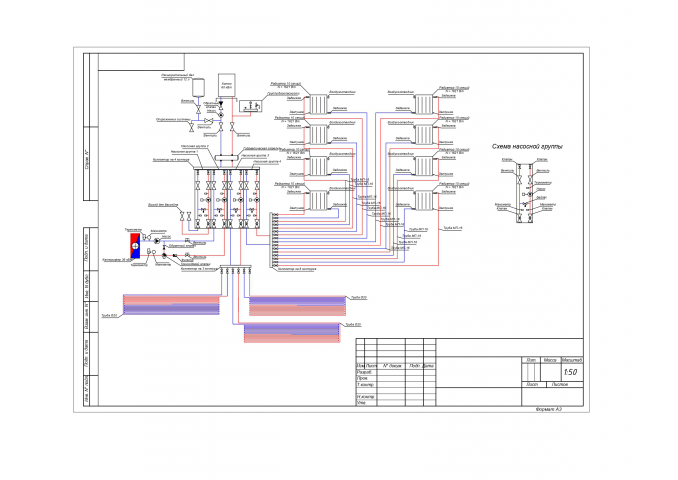Viewport: 678px width, 480px height.
Task: Click the red and blue heat exchanger symbol
Action: tap(135, 246)
